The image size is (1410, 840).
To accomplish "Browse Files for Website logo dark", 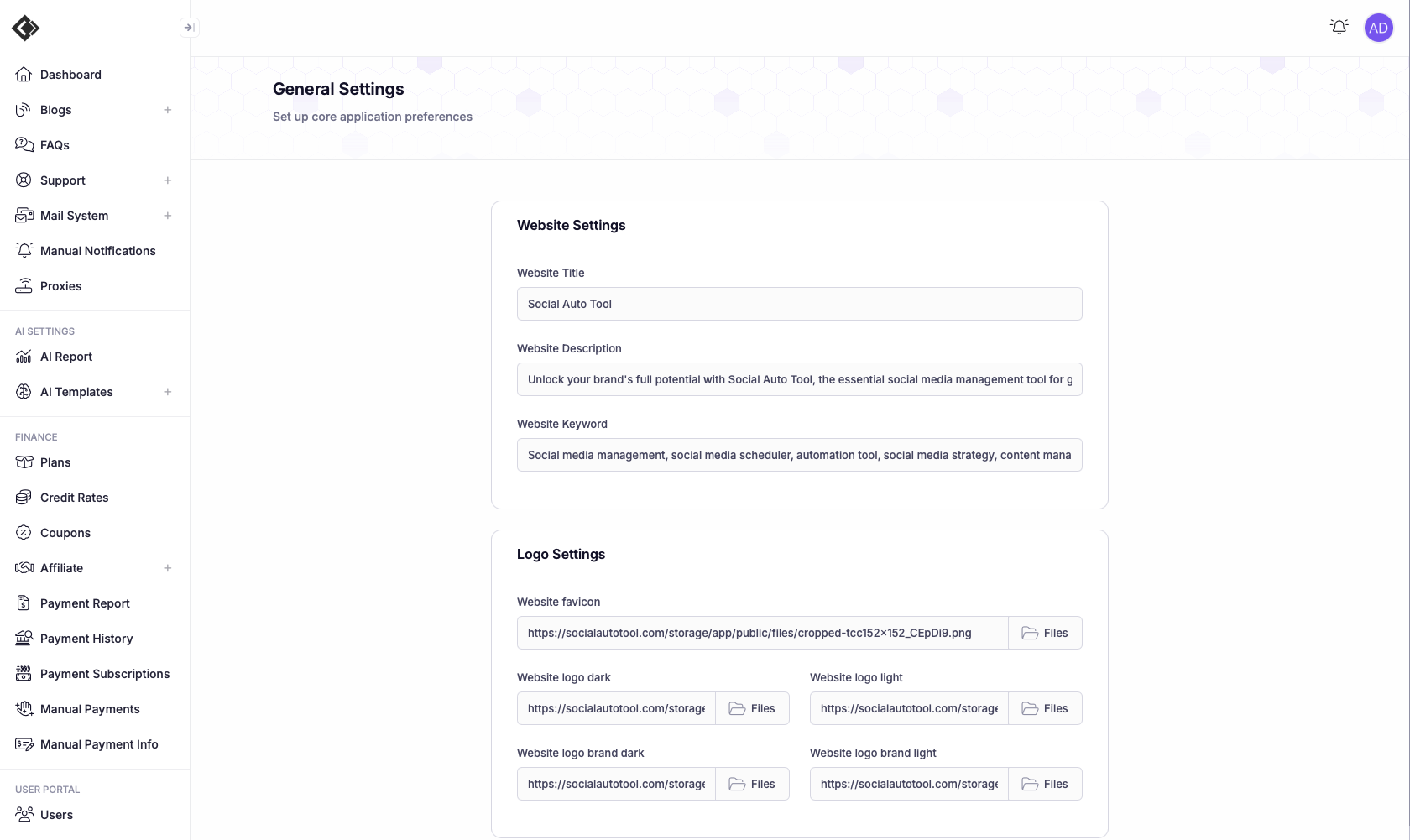I will coord(752,708).
